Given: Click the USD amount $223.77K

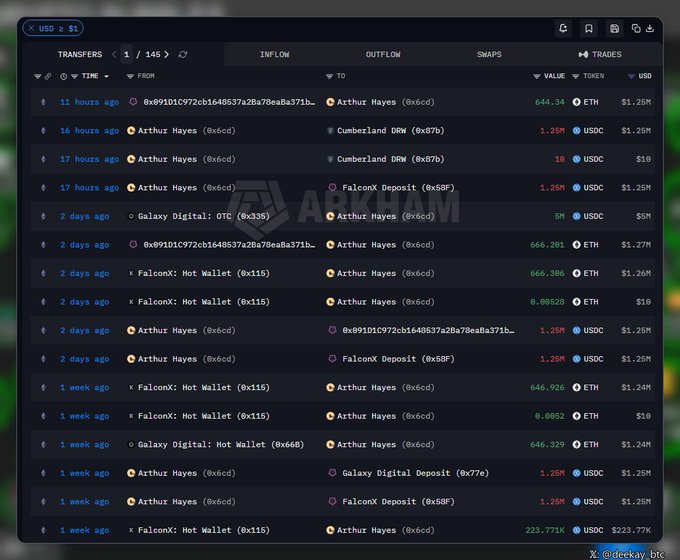Looking at the screenshot, I should coord(631,530).
